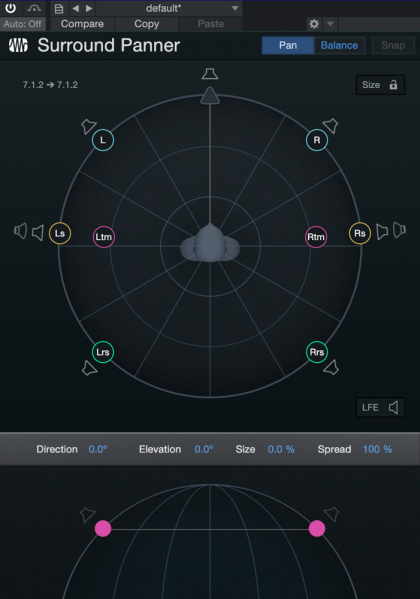Select the Rtm channel node
This screenshot has width=420, height=599.
[x=316, y=237]
